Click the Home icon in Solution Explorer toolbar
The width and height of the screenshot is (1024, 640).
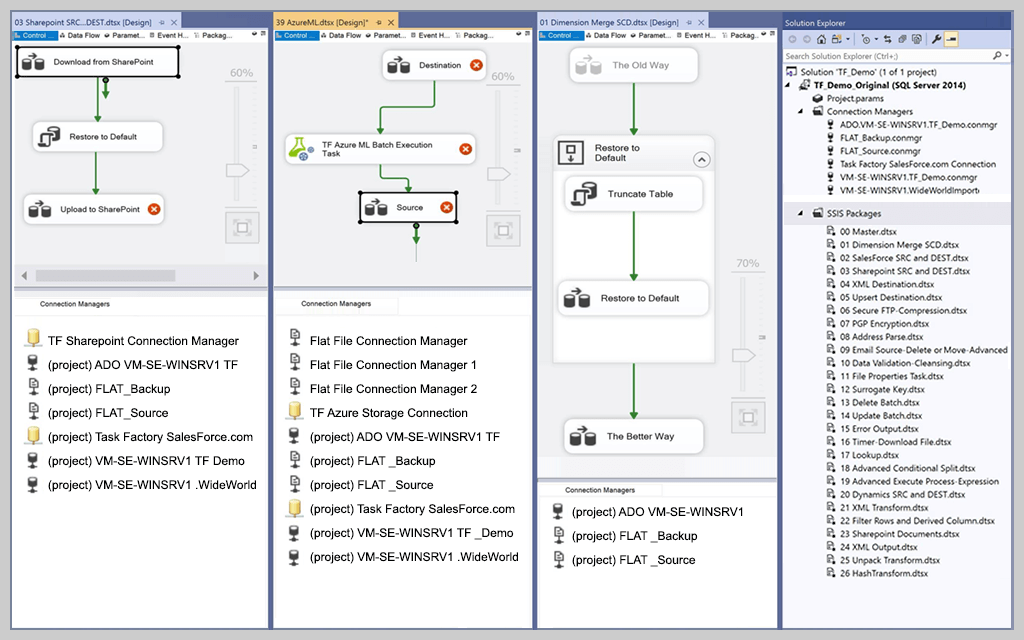click(822, 39)
